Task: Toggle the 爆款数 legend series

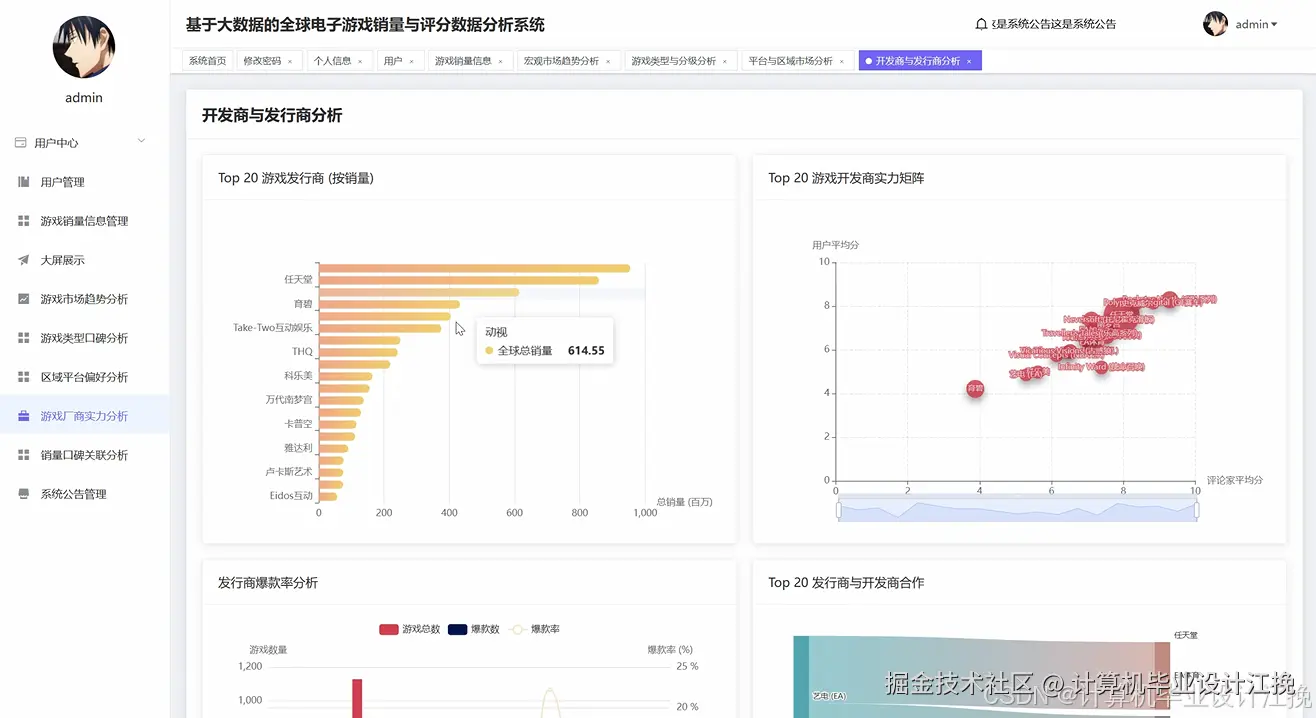Action: pyautogui.click(x=473, y=629)
